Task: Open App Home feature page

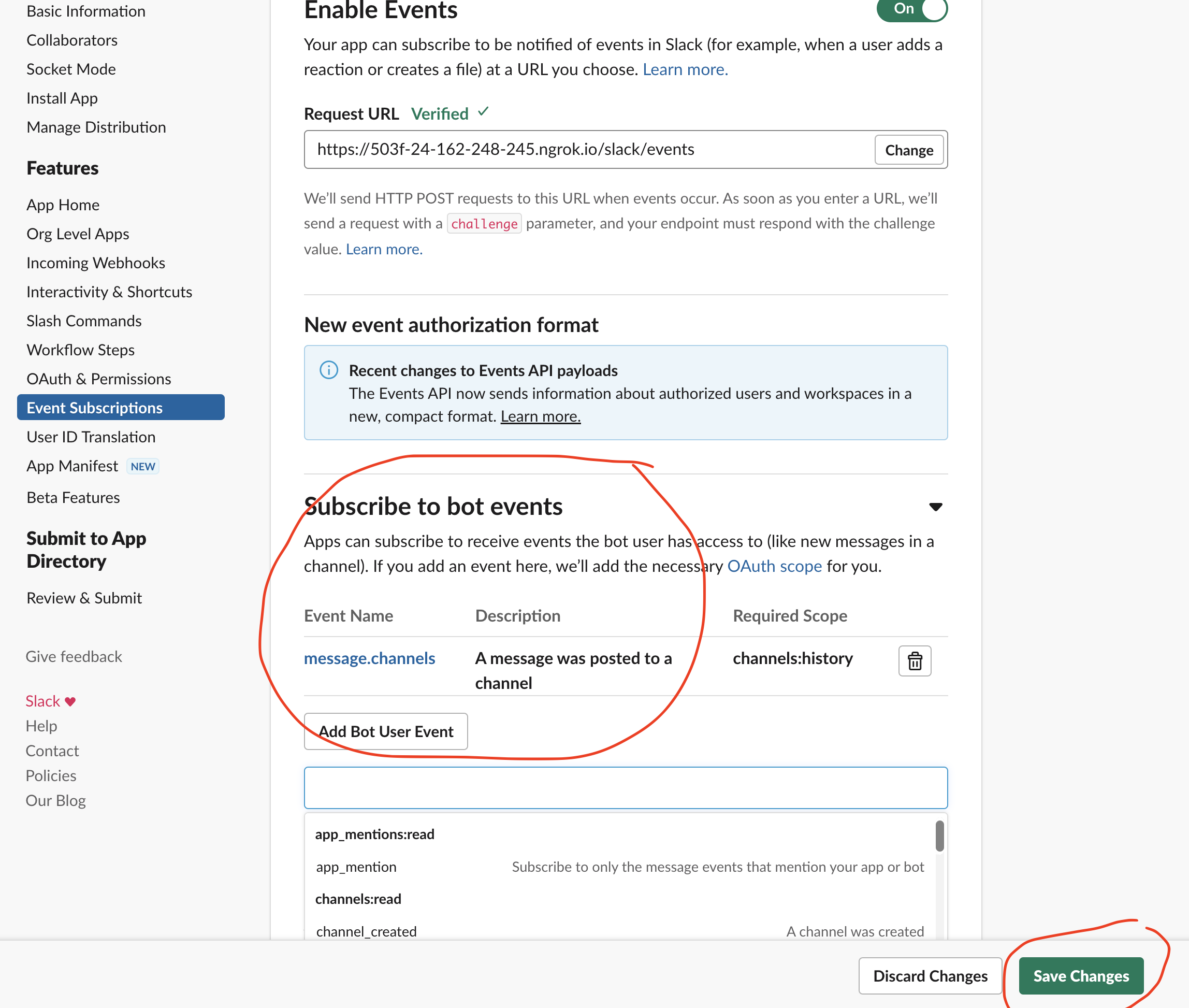Action: click(63, 205)
